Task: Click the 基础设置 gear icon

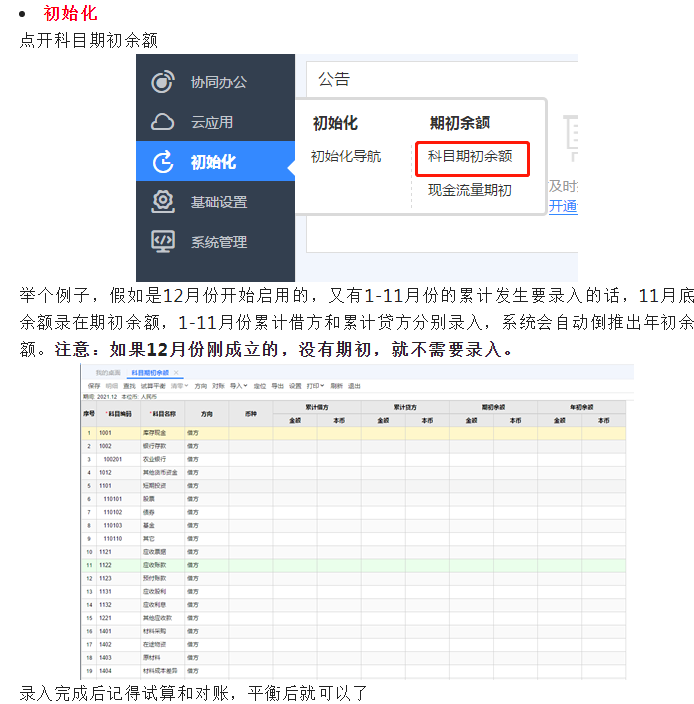Action: pos(163,202)
